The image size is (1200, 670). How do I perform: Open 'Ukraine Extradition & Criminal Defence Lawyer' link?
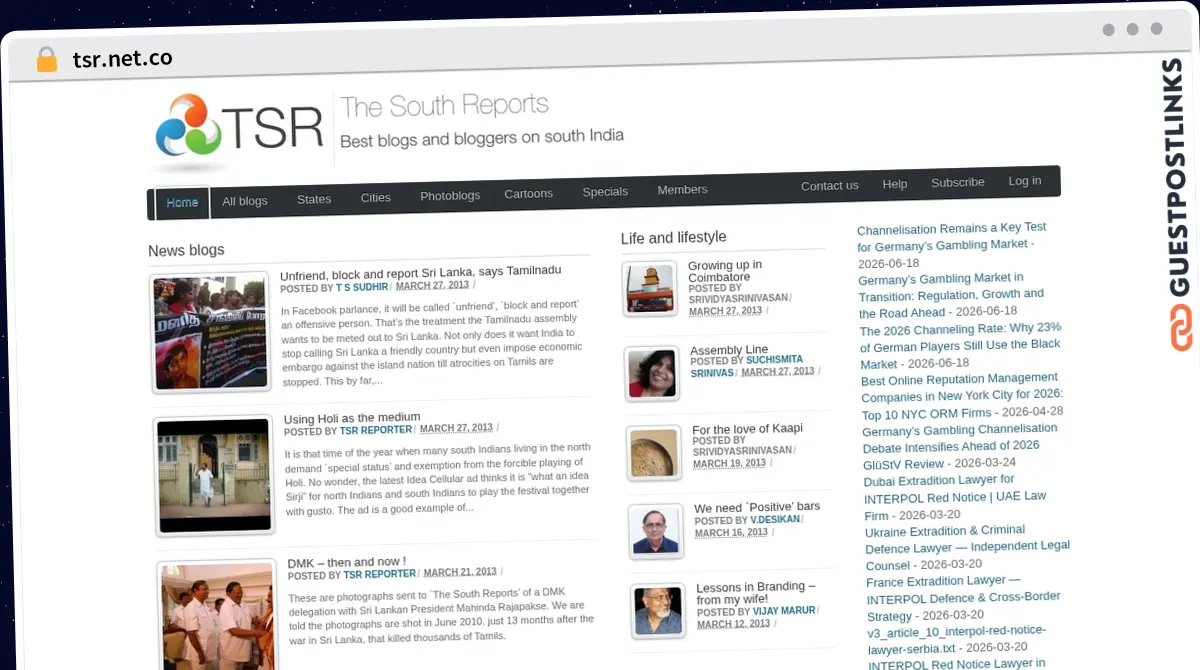[x=967, y=547]
